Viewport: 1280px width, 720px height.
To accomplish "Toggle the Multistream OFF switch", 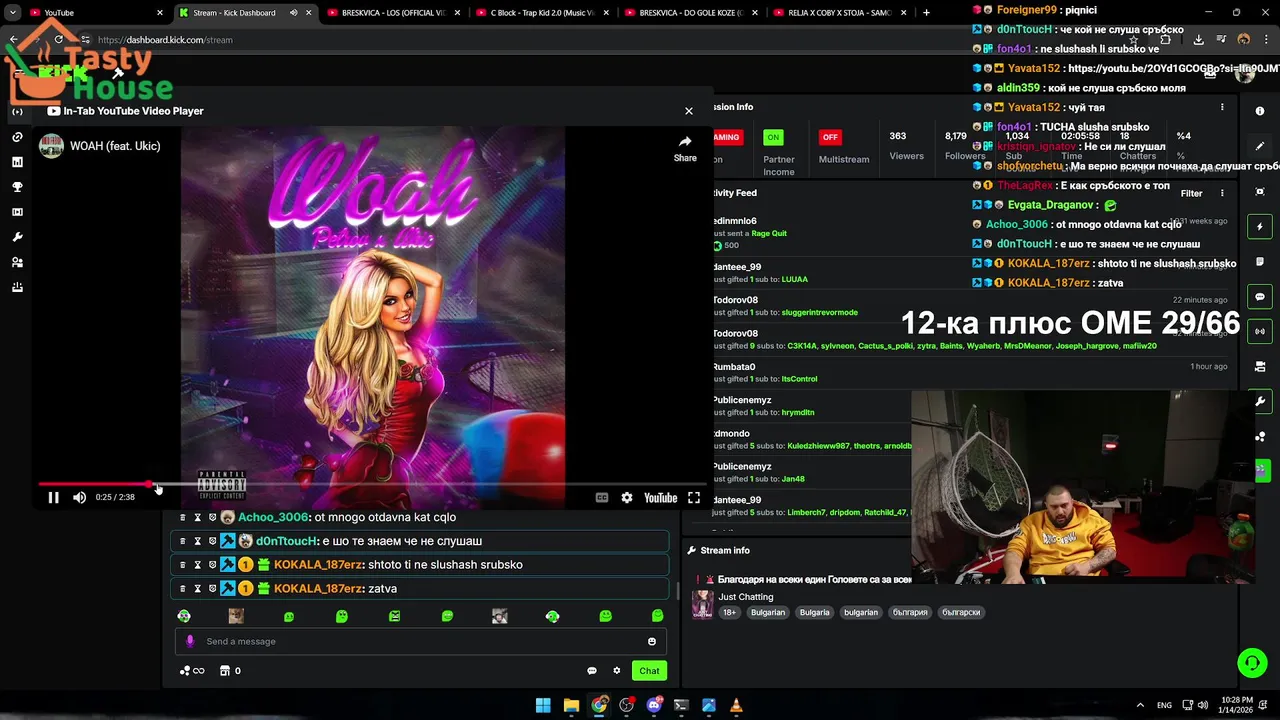I will pyautogui.click(x=829, y=137).
